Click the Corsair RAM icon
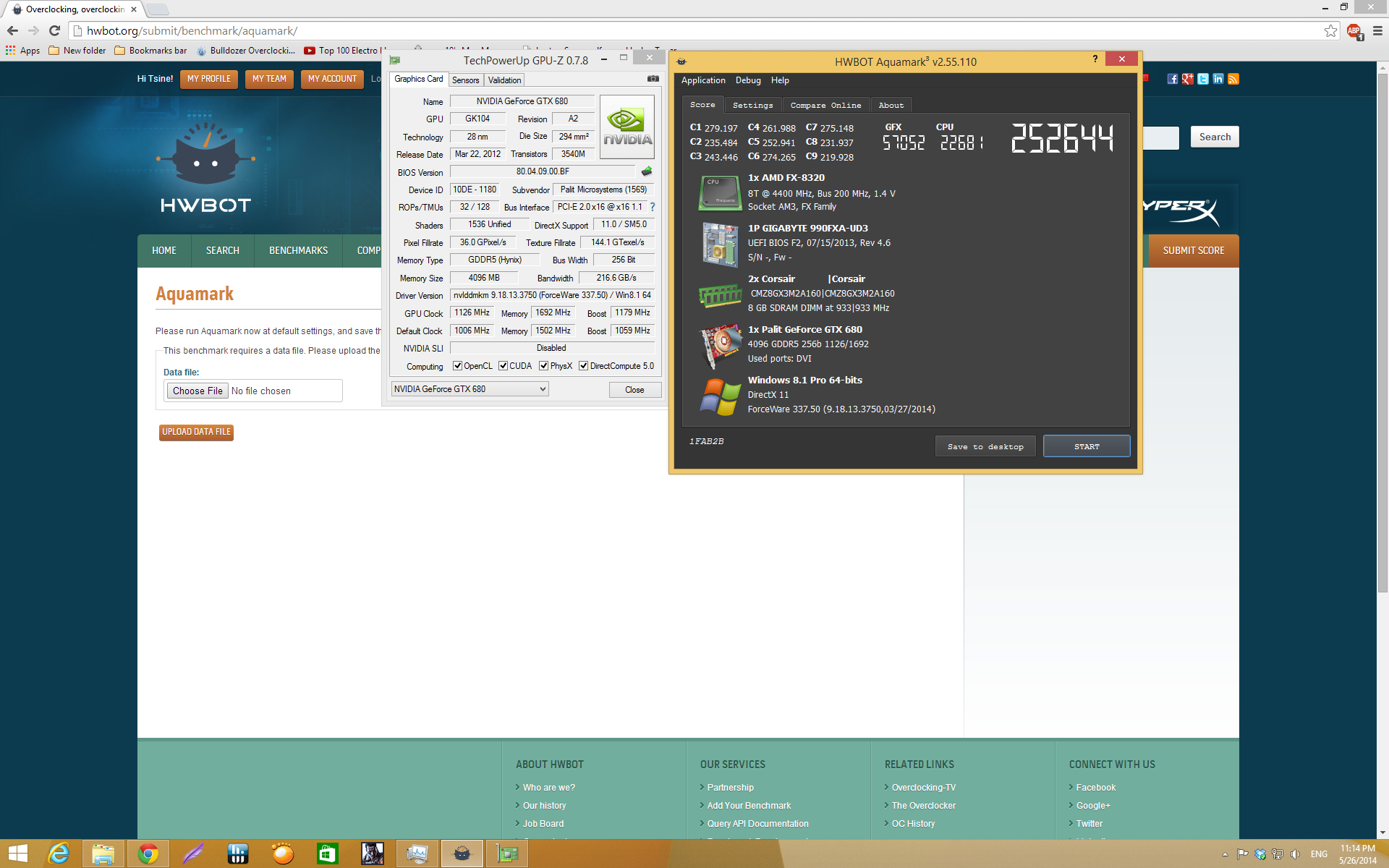Image resolution: width=1389 pixels, height=868 pixels. point(720,294)
